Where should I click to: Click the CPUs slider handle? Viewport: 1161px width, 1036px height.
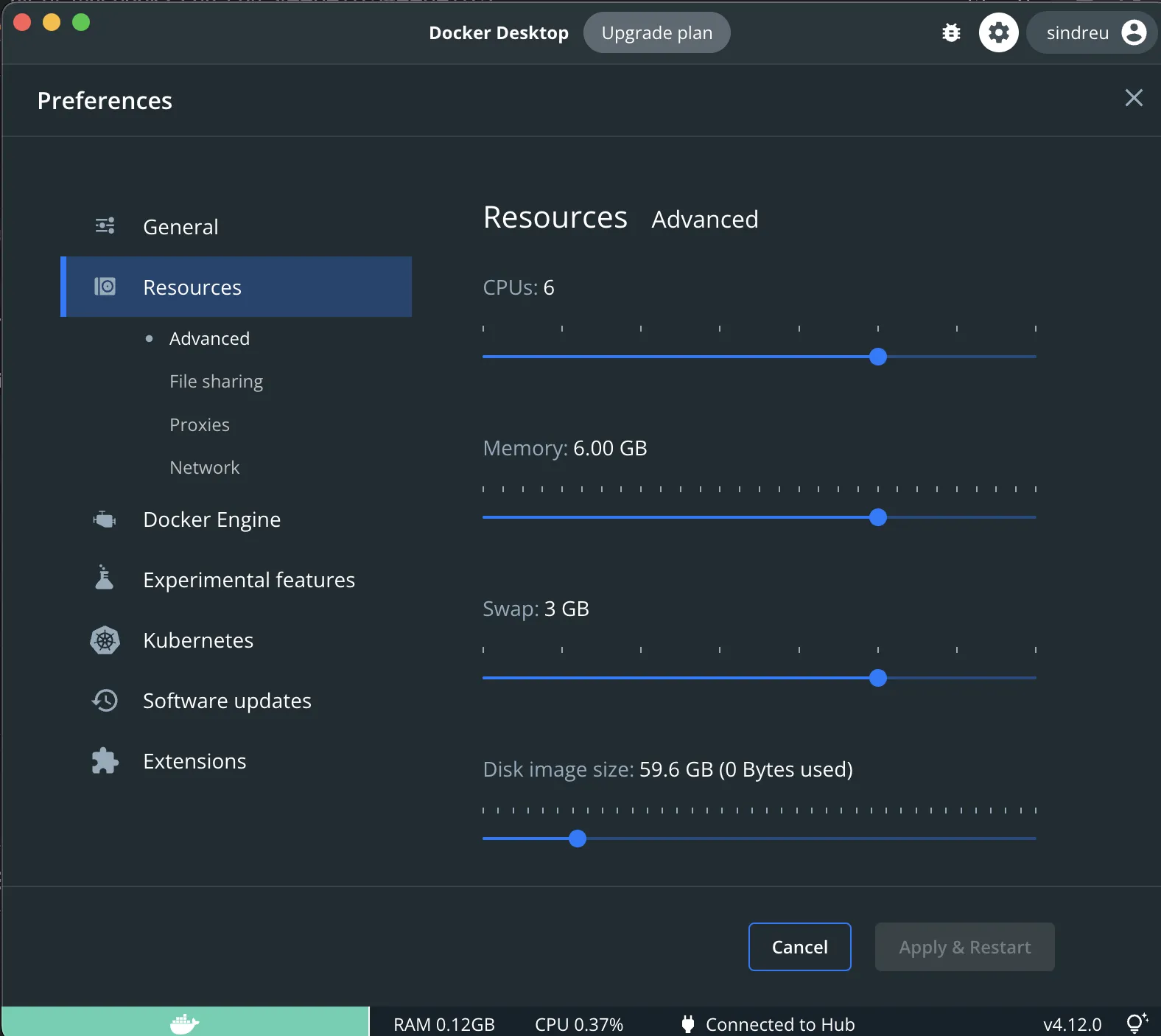point(877,357)
